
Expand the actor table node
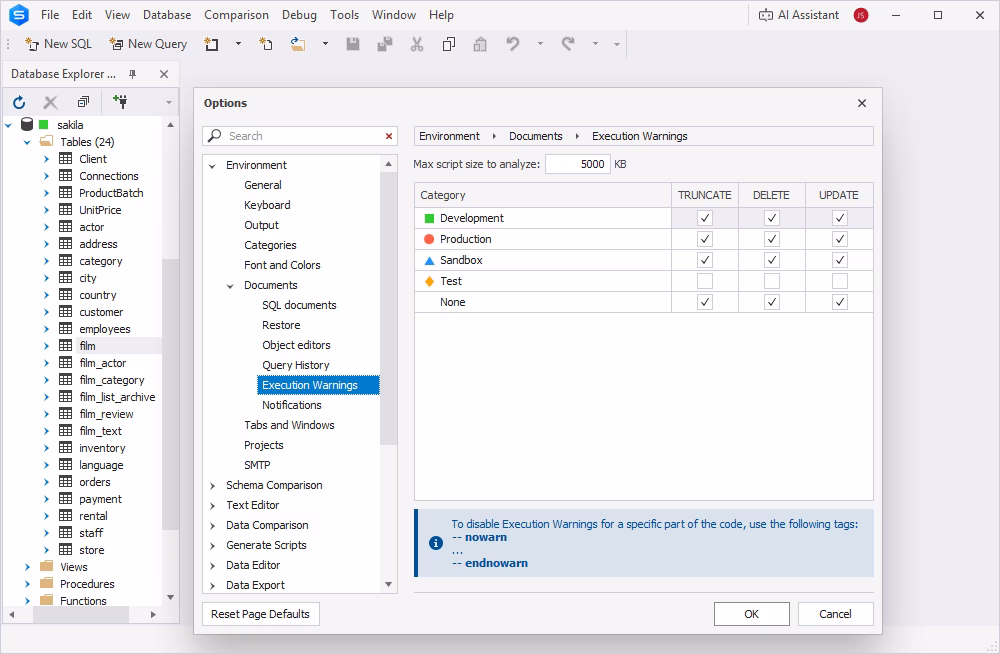click(x=46, y=227)
